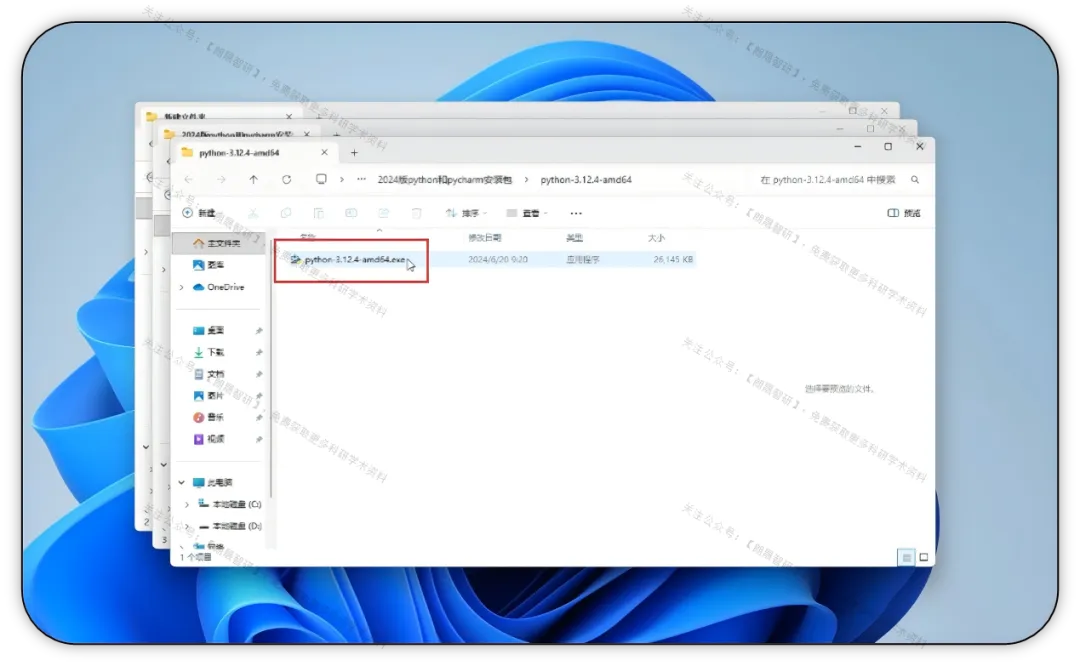This screenshot has width=1080, height=666.
Task: Sort by 名称 Name column header
Action: tap(308, 238)
